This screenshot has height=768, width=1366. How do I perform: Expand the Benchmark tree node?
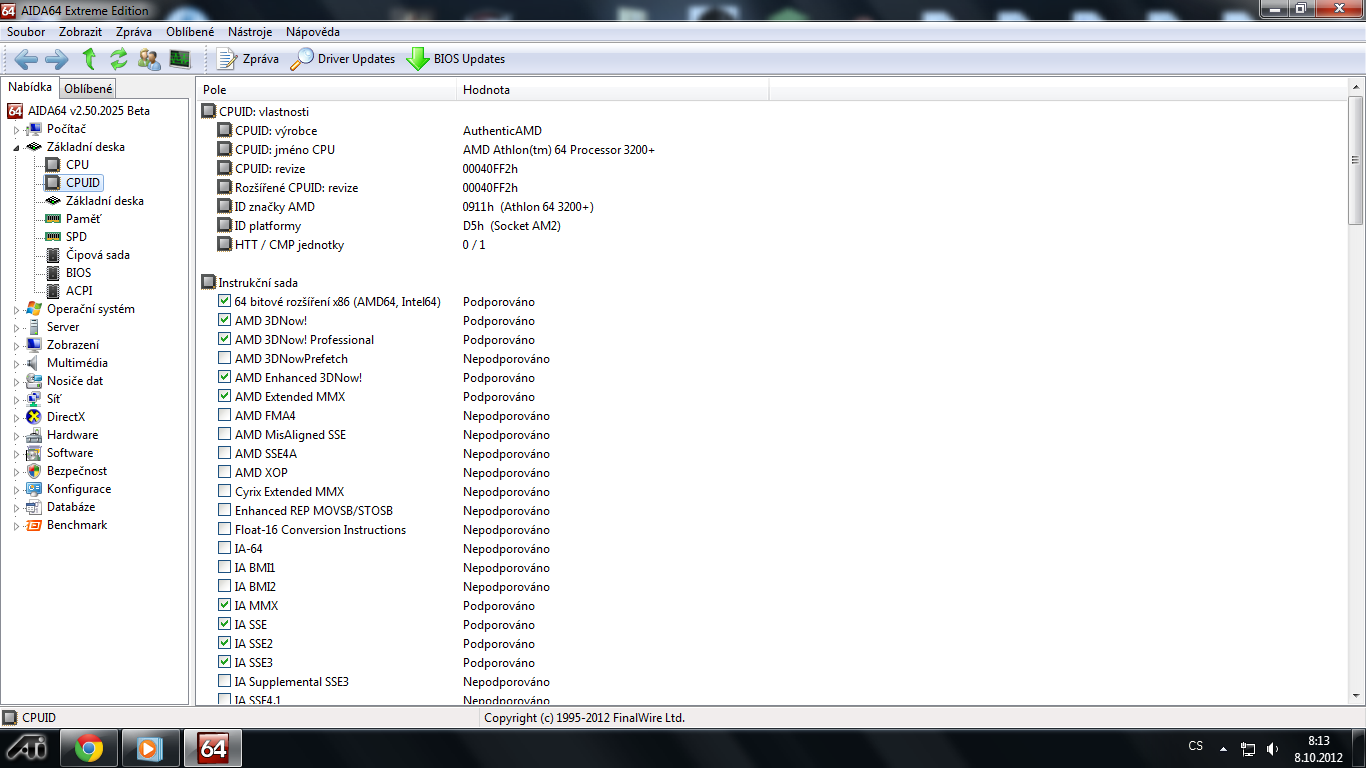click(16, 526)
